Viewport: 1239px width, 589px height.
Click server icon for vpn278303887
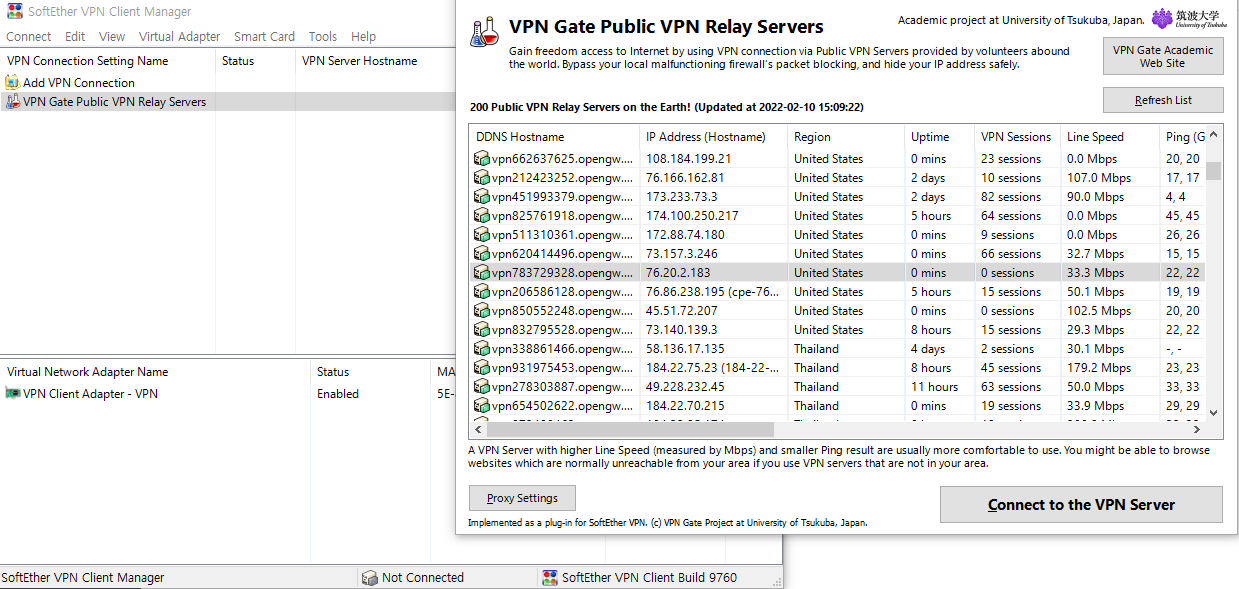(482, 387)
